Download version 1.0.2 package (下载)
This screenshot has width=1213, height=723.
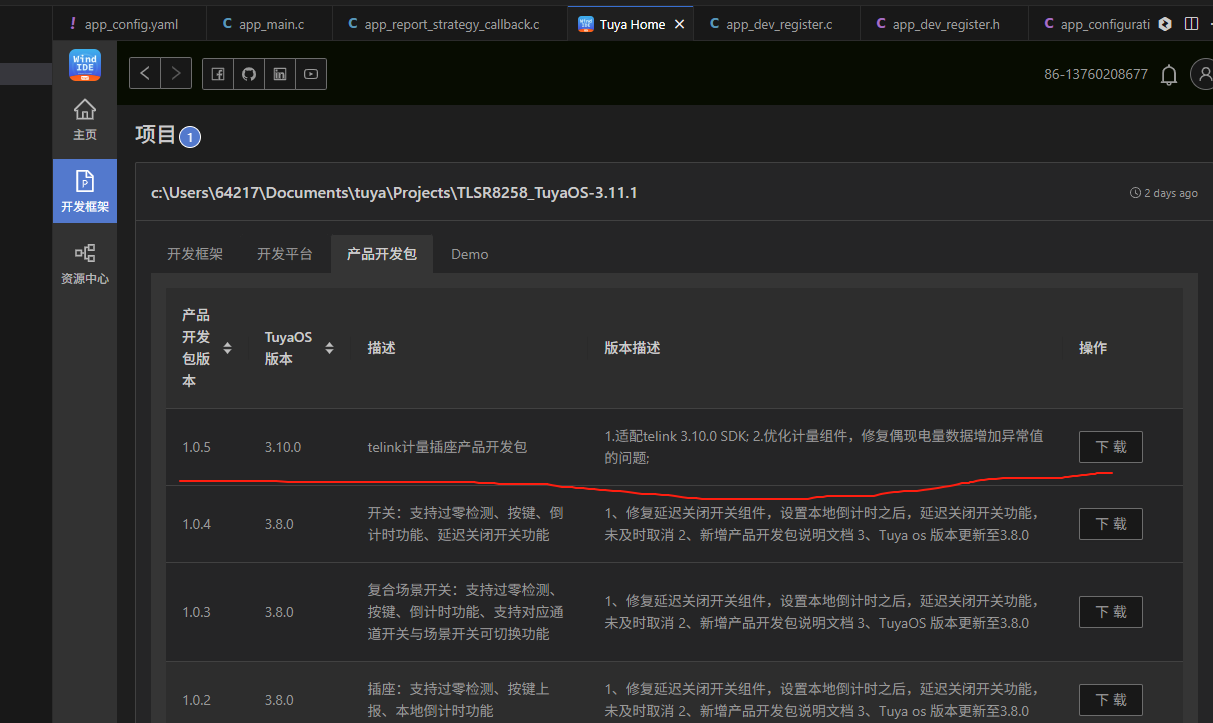[x=1111, y=700]
